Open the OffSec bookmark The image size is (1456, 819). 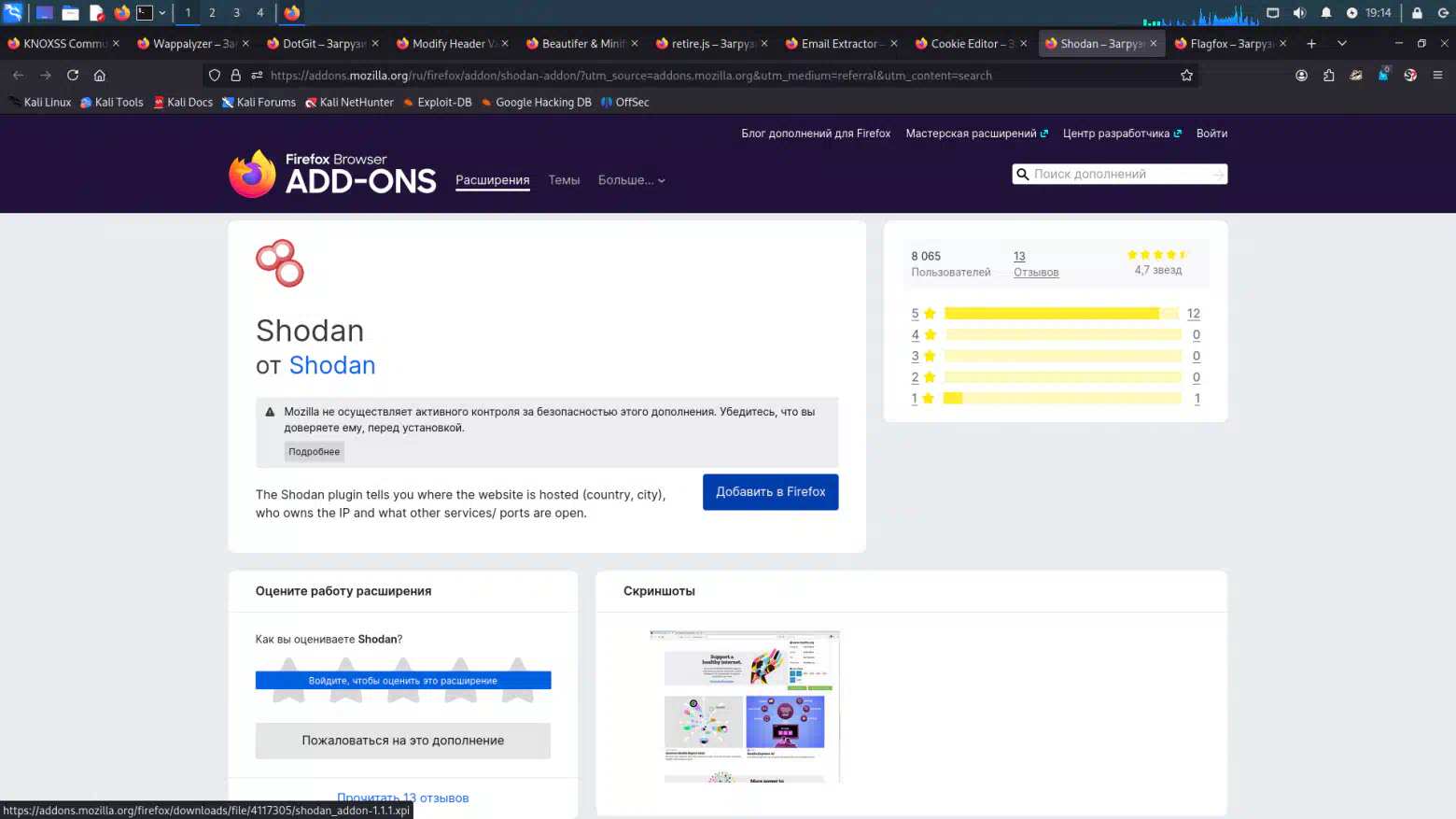(625, 102)
